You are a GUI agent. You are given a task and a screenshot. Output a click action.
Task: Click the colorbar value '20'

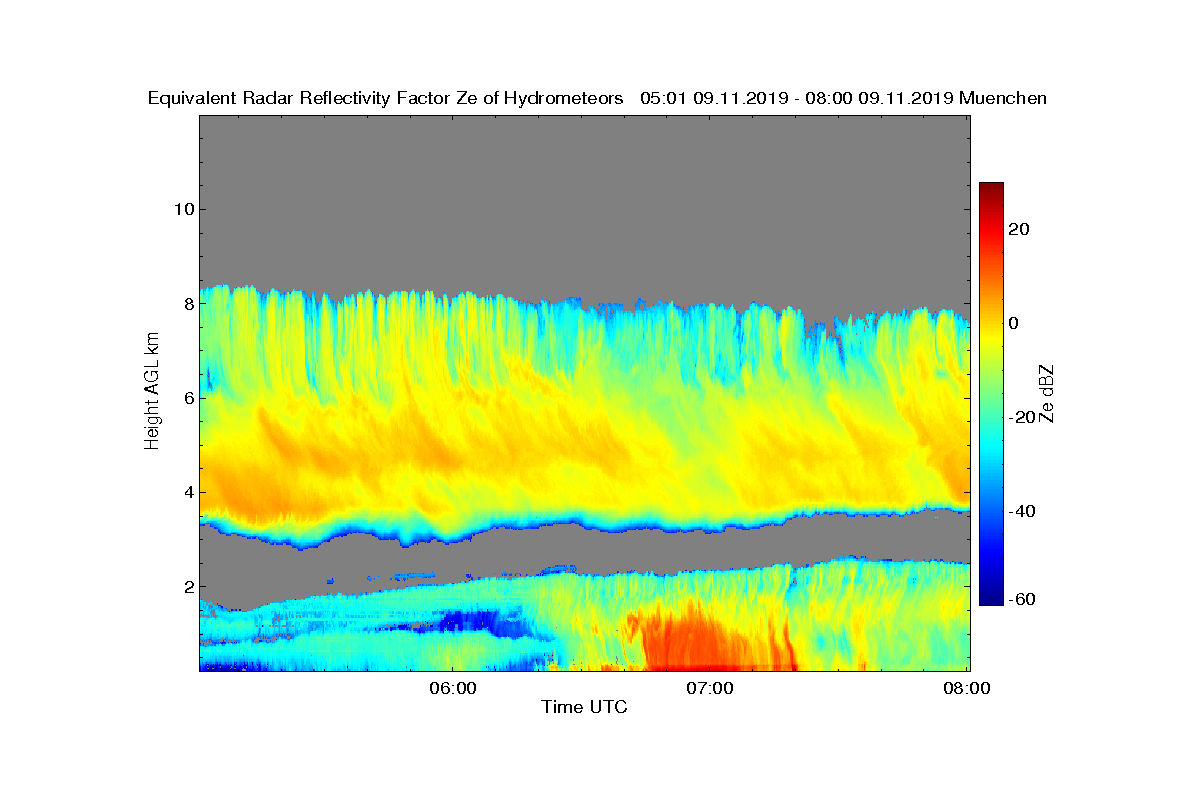pyautogui.click(x=1020, y=229)
